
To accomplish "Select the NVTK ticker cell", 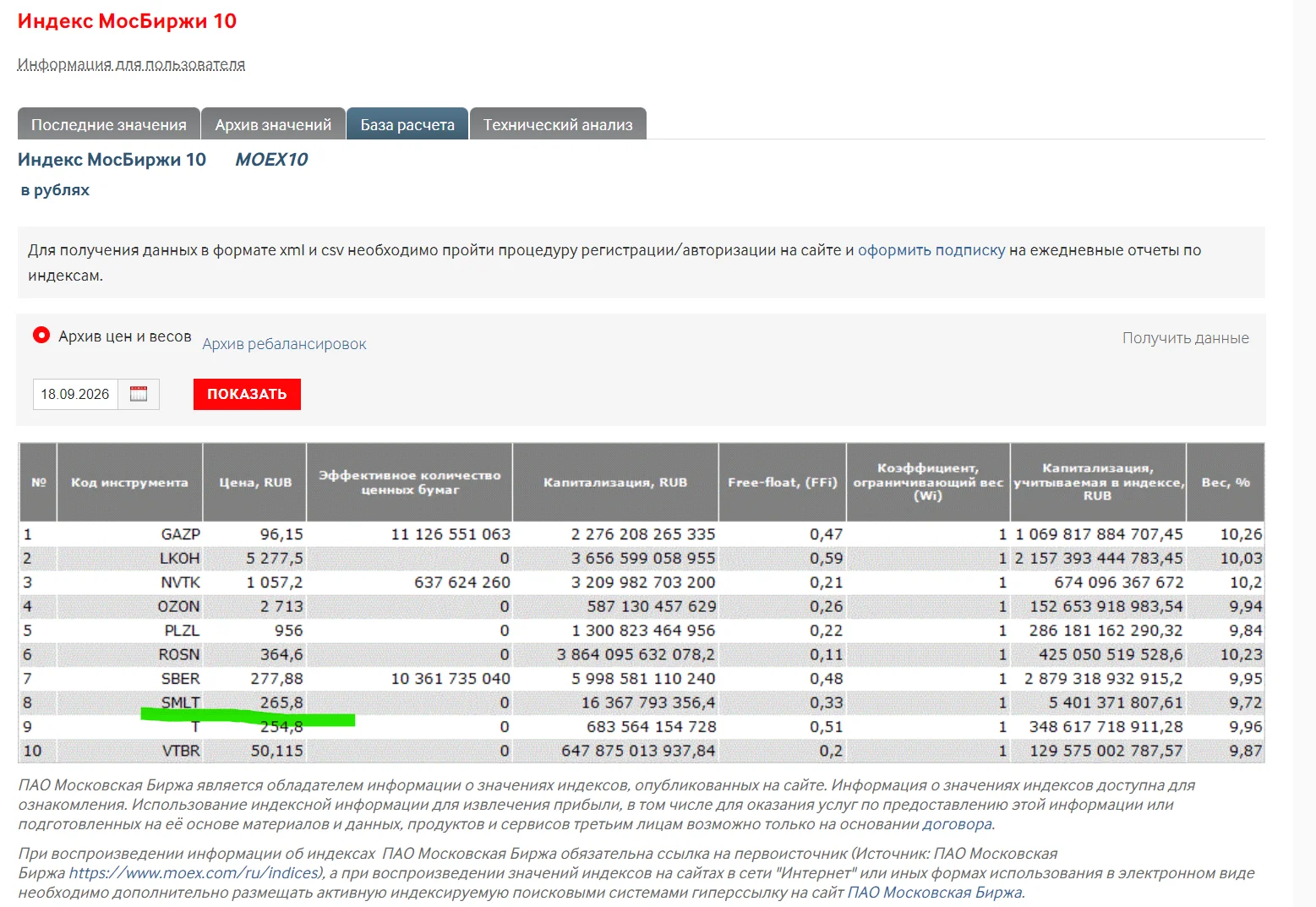I will pyautogui.click(x=181, y=582).
